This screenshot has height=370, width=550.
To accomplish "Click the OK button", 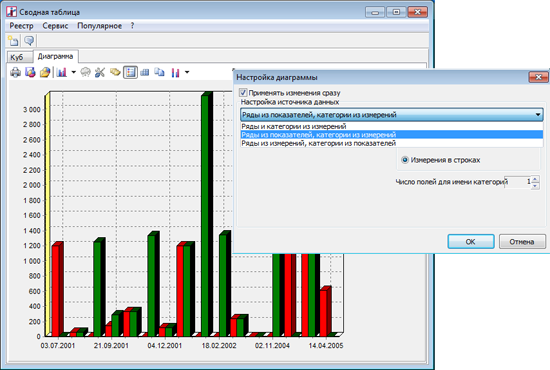I will click(471, 242).
